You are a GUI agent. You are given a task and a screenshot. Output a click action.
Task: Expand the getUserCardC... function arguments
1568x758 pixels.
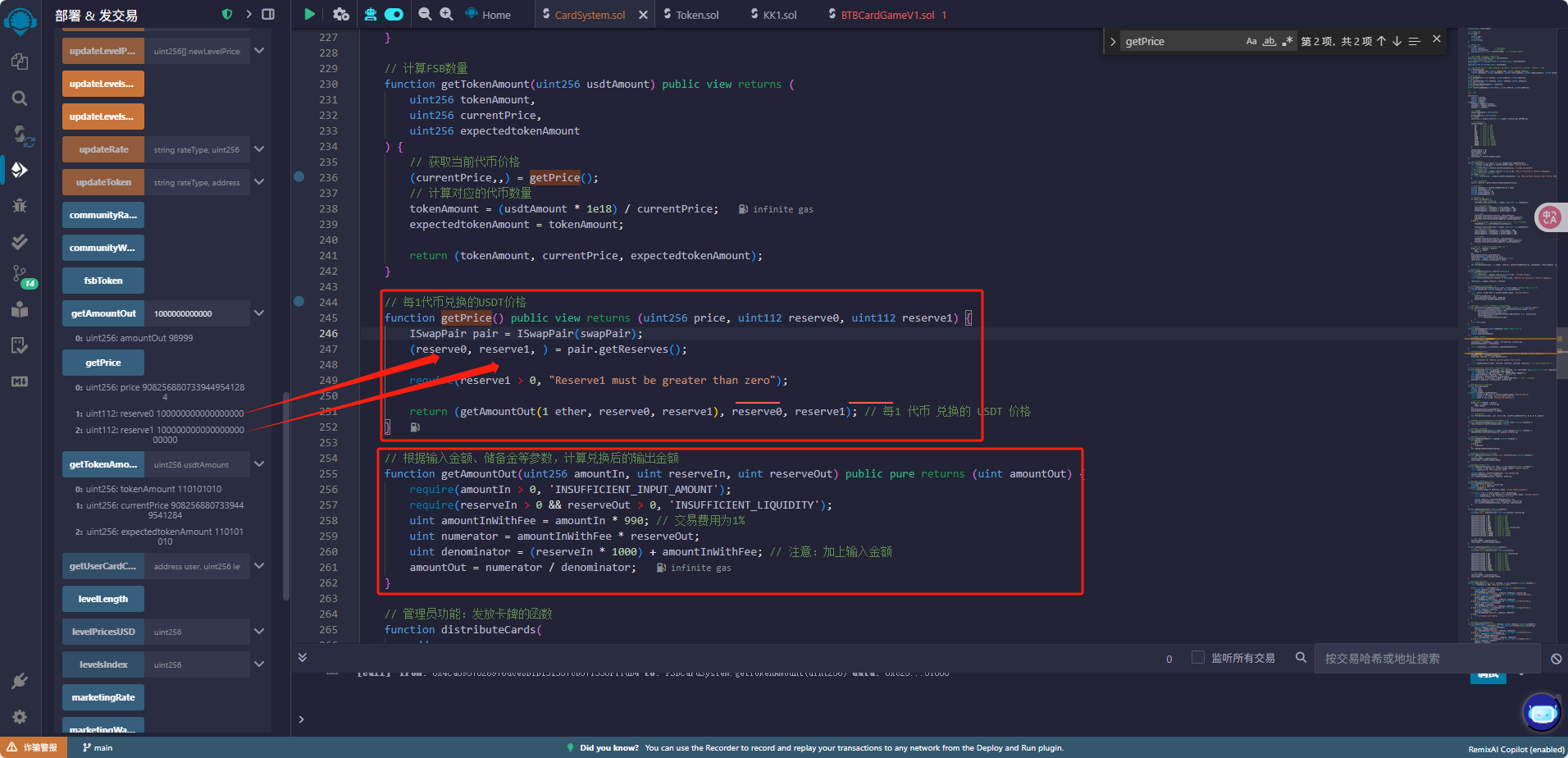[259, 566]
